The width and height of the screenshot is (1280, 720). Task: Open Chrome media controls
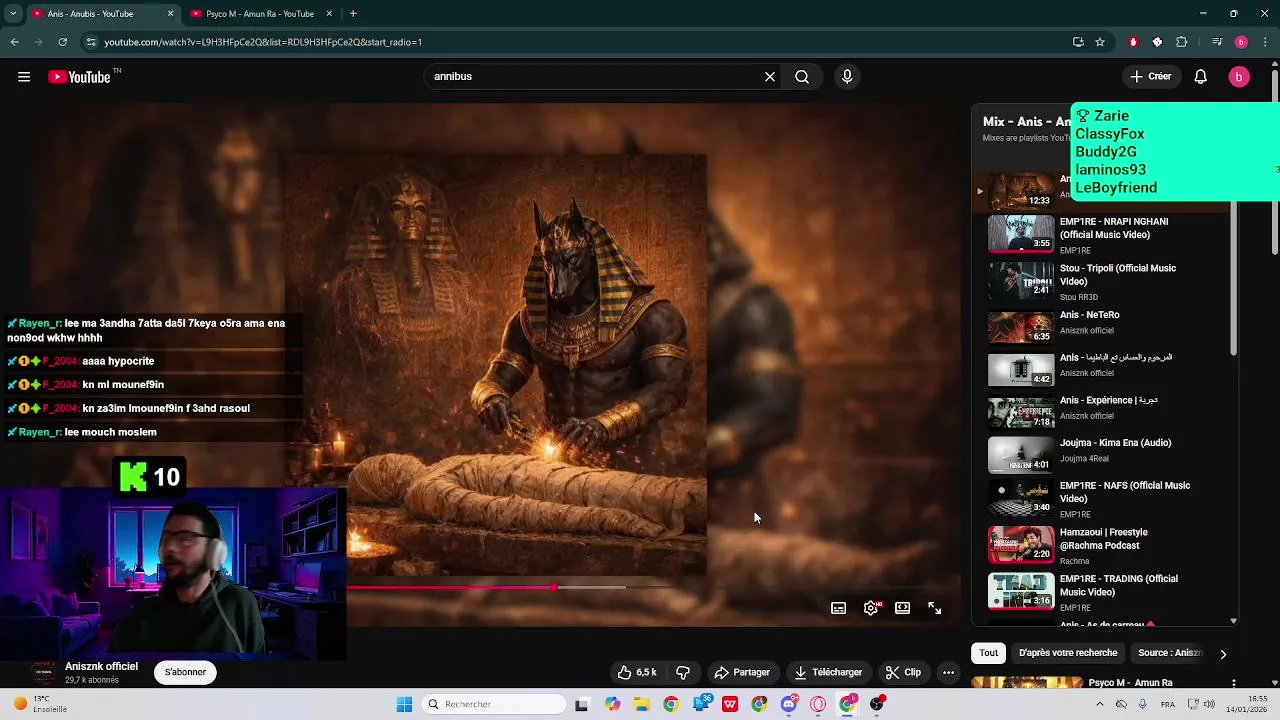pos(1217,42)
